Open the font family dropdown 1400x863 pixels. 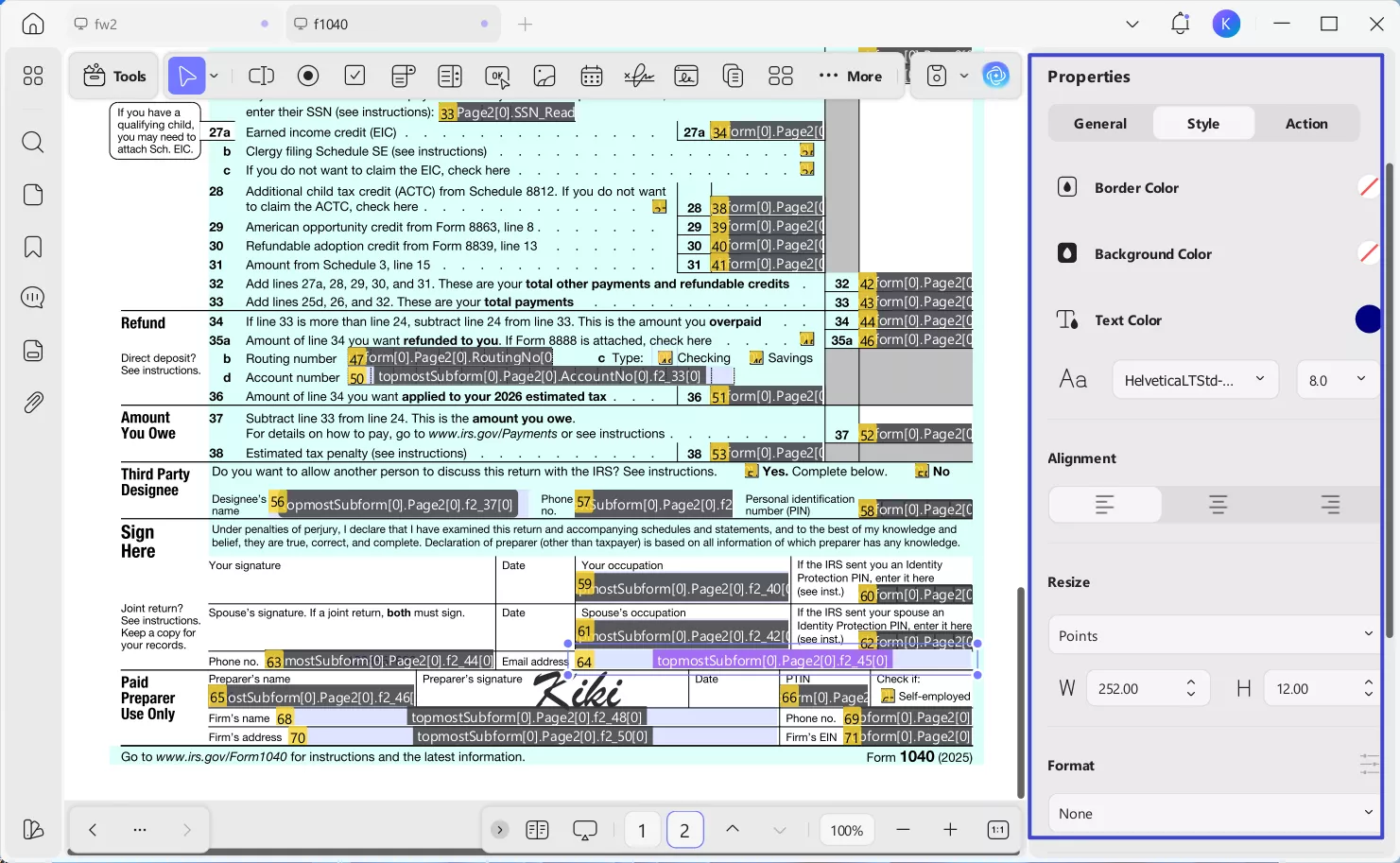tap(1194, 379)
